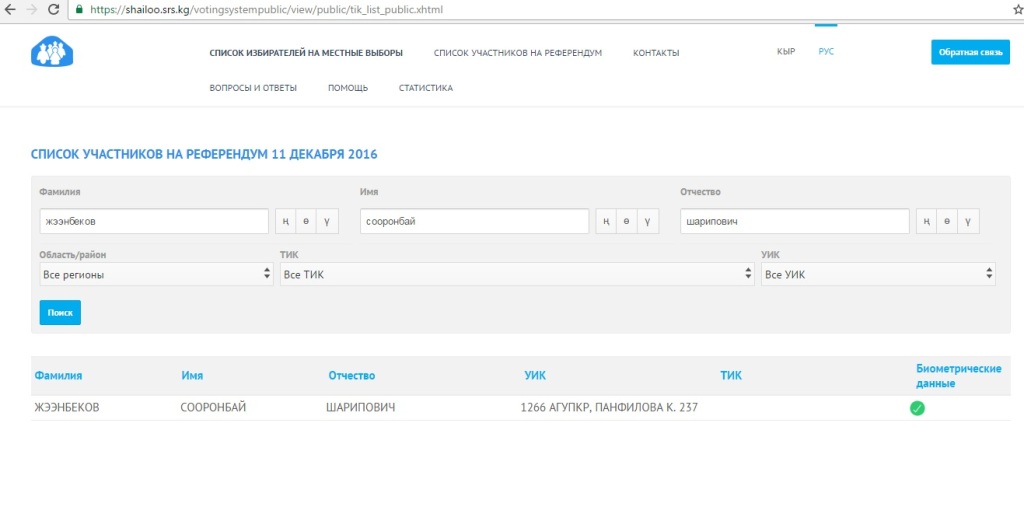The image size is (1024, 514).
Task: Select РУС language option
Action: click(x=826, y=52)
